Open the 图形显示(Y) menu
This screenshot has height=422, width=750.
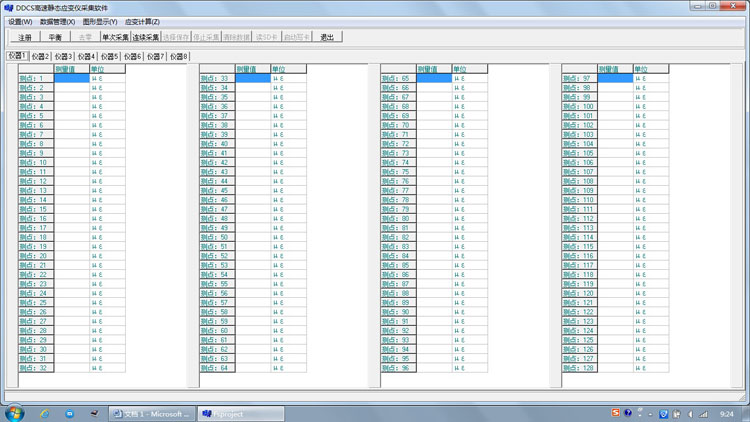[99, 21]
